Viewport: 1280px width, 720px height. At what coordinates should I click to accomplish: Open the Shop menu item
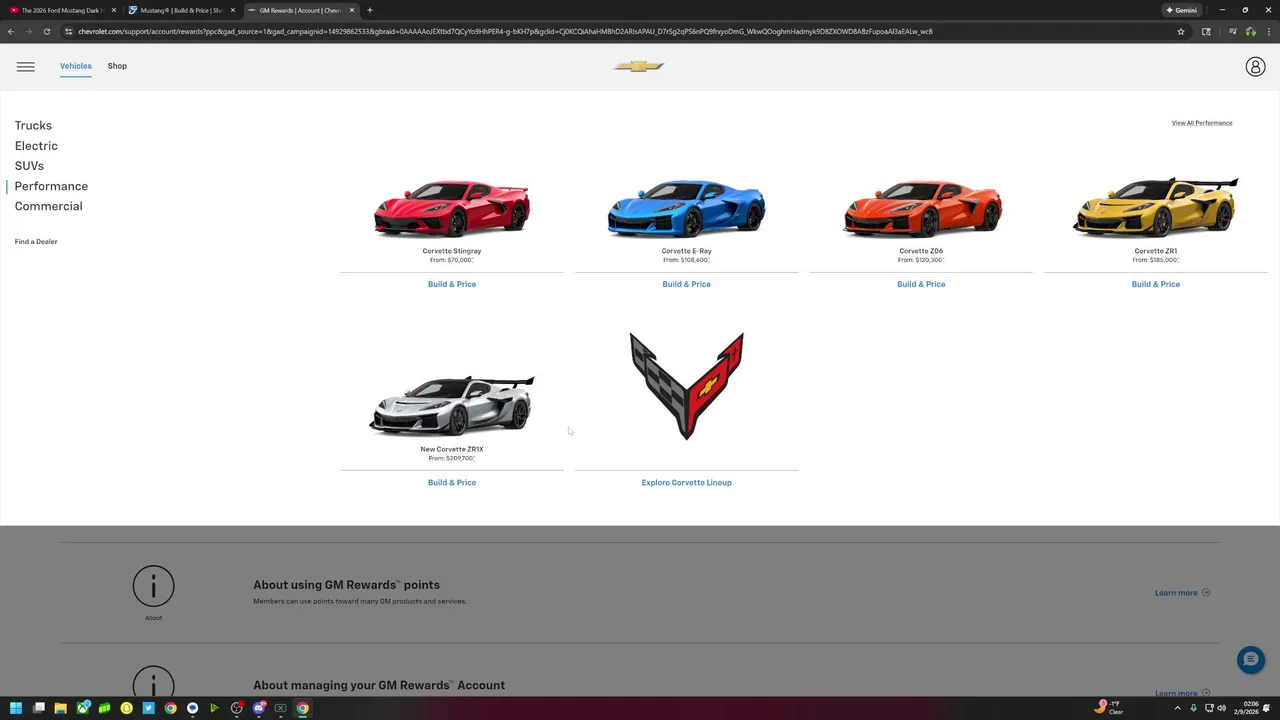click(117, 66)
